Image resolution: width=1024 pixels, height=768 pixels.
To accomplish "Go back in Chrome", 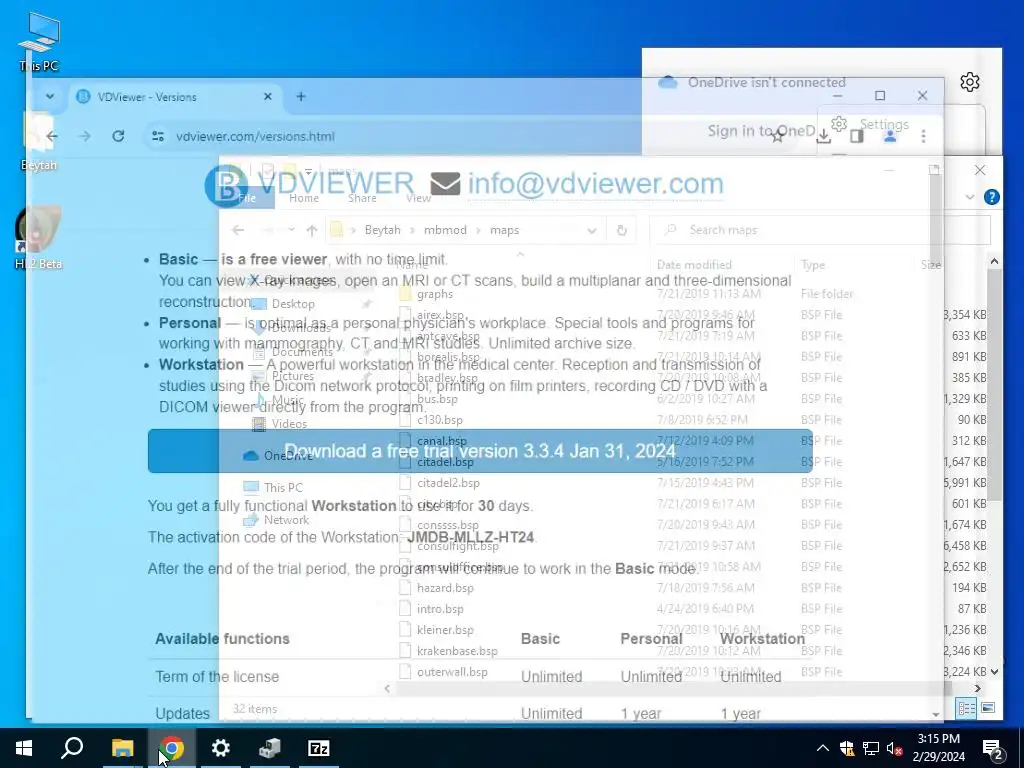I will [x=52, y=136].
